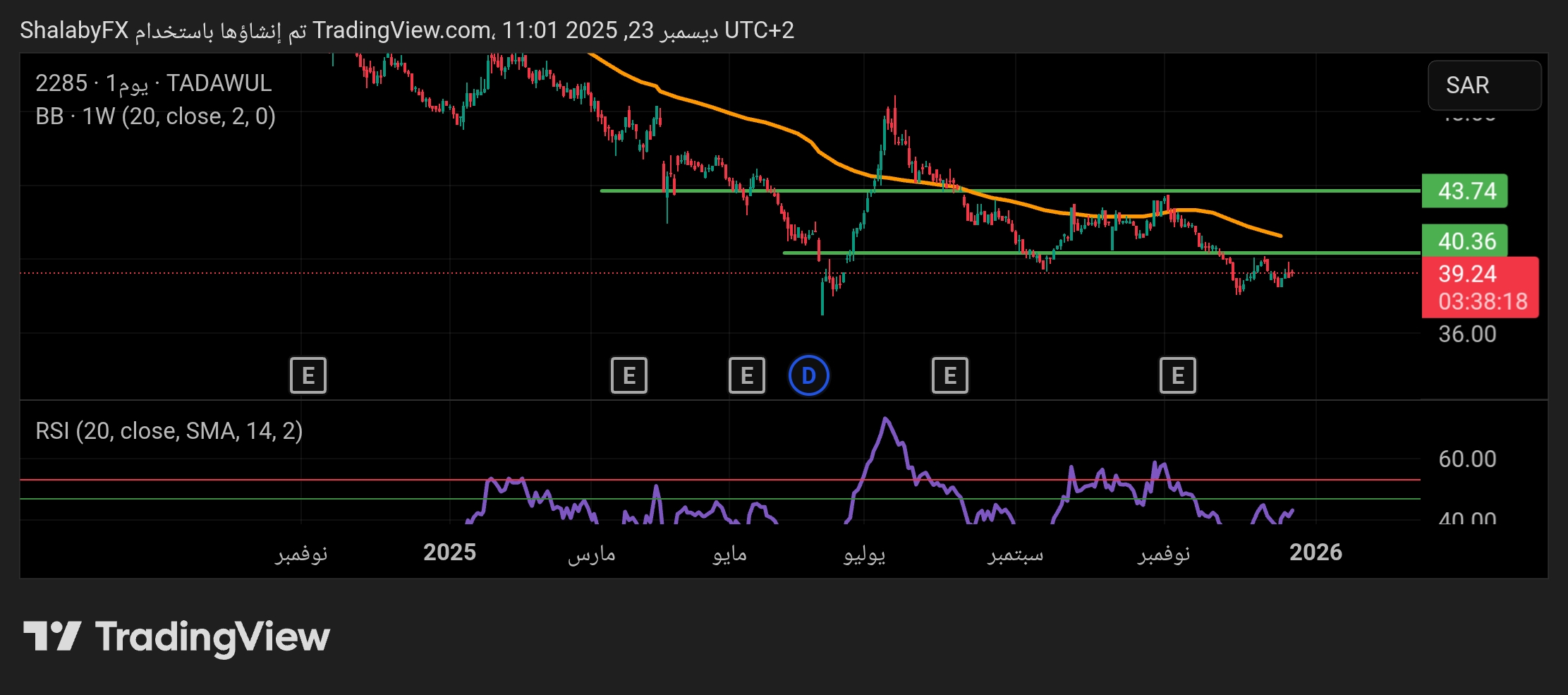The width and height of the screenshot is (1568, 695).
Task: Open the SAR currency selector
Action: pyautogui.click(x=1483, y=85)
